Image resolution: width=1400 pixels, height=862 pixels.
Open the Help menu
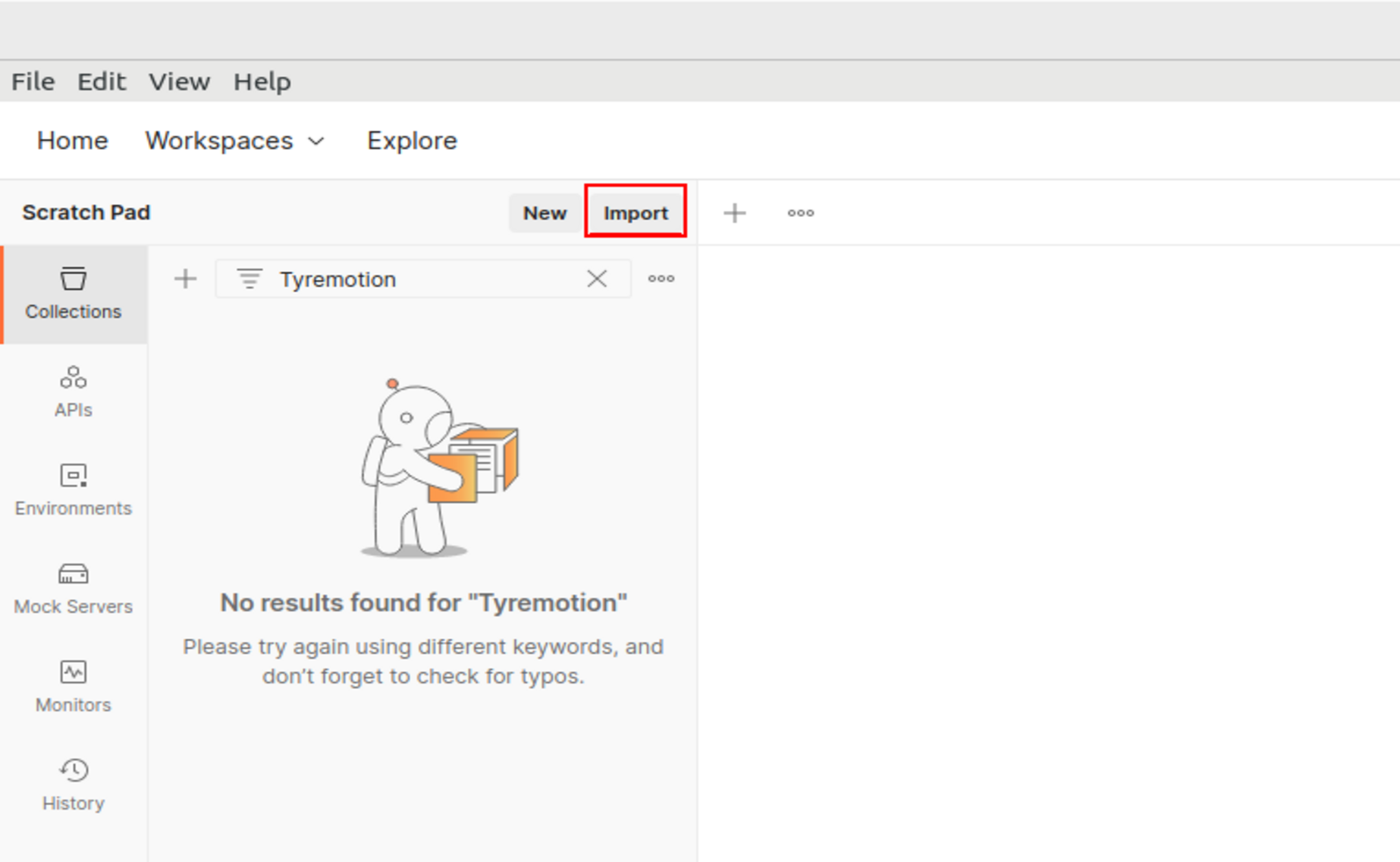(x=262, y=81)
